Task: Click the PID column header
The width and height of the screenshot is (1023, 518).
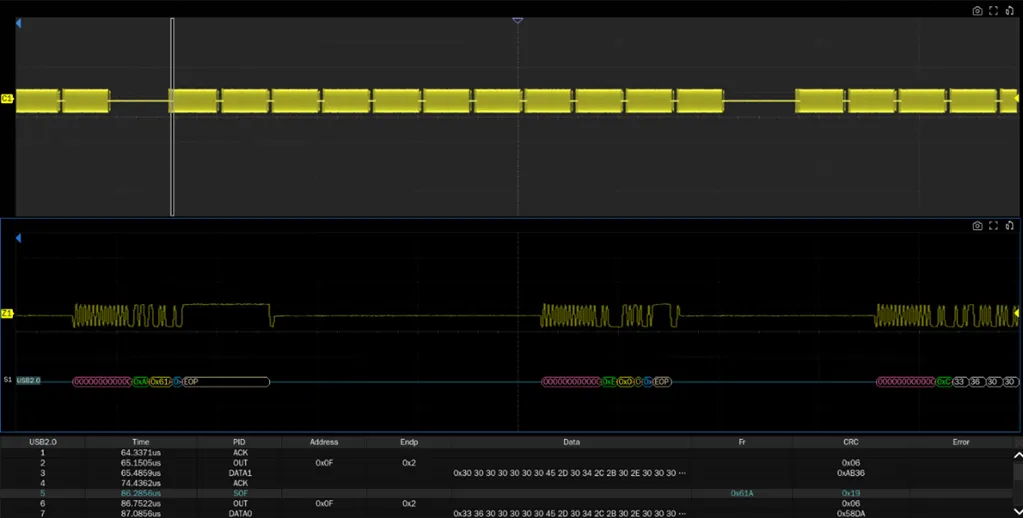Action: [x=239, y=442]
